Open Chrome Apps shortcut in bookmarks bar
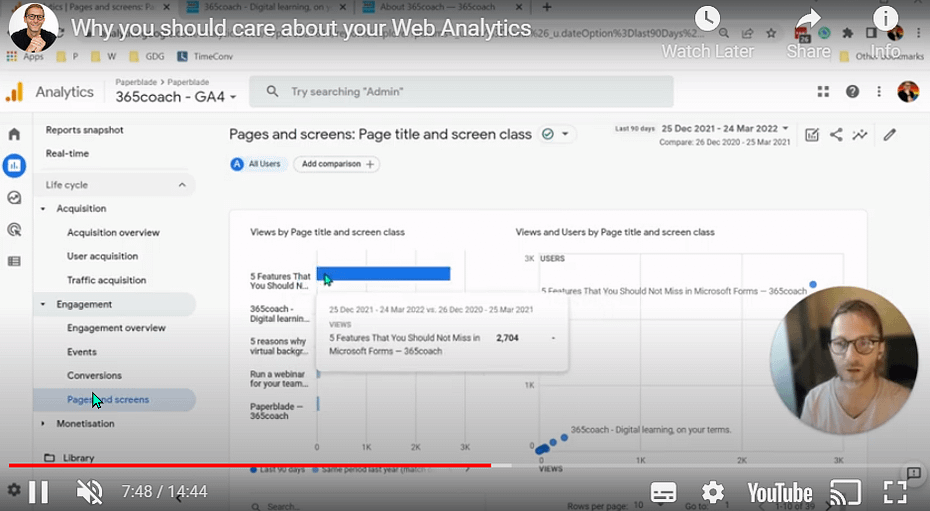The width and height of the screenshot is (930, 511). point(25,56)
